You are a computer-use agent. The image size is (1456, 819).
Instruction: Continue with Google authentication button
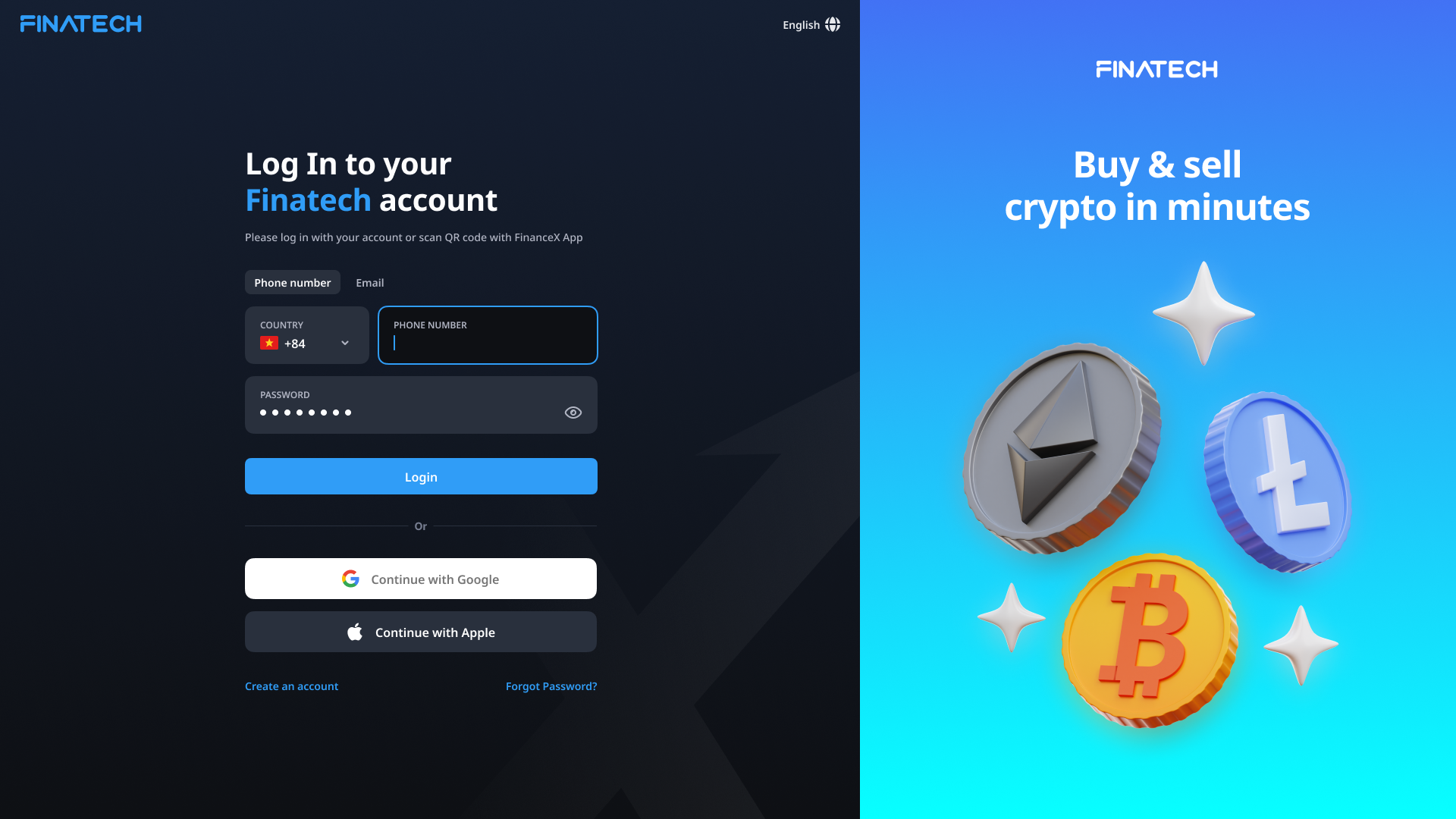click(420, 578)
